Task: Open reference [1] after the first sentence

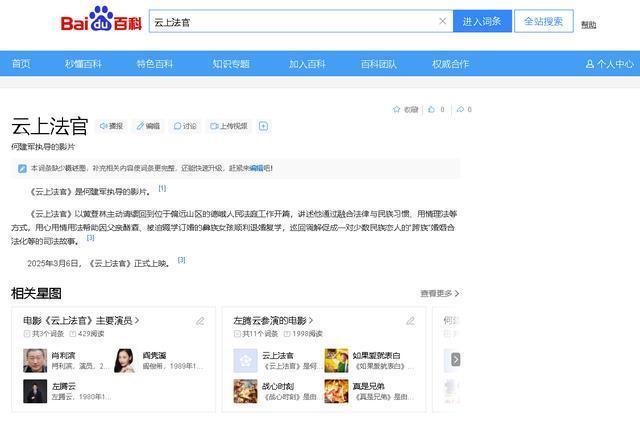Action: [x=162, y=188]
